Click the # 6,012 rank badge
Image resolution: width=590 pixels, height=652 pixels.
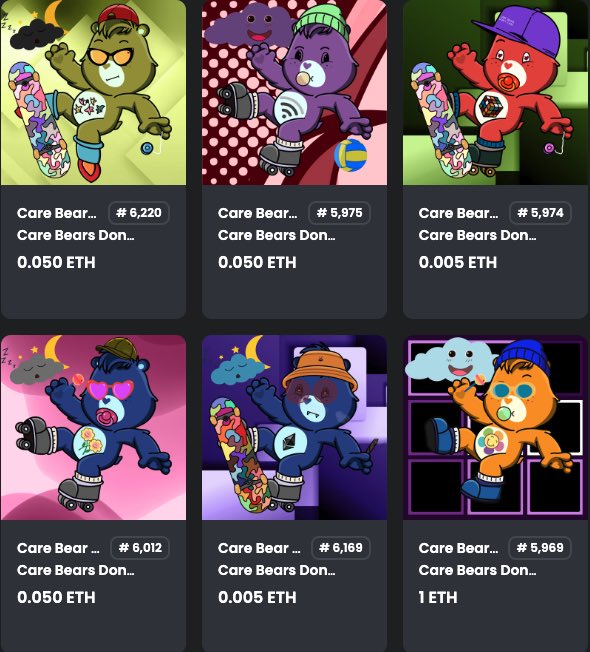click(x=140, y=548)
